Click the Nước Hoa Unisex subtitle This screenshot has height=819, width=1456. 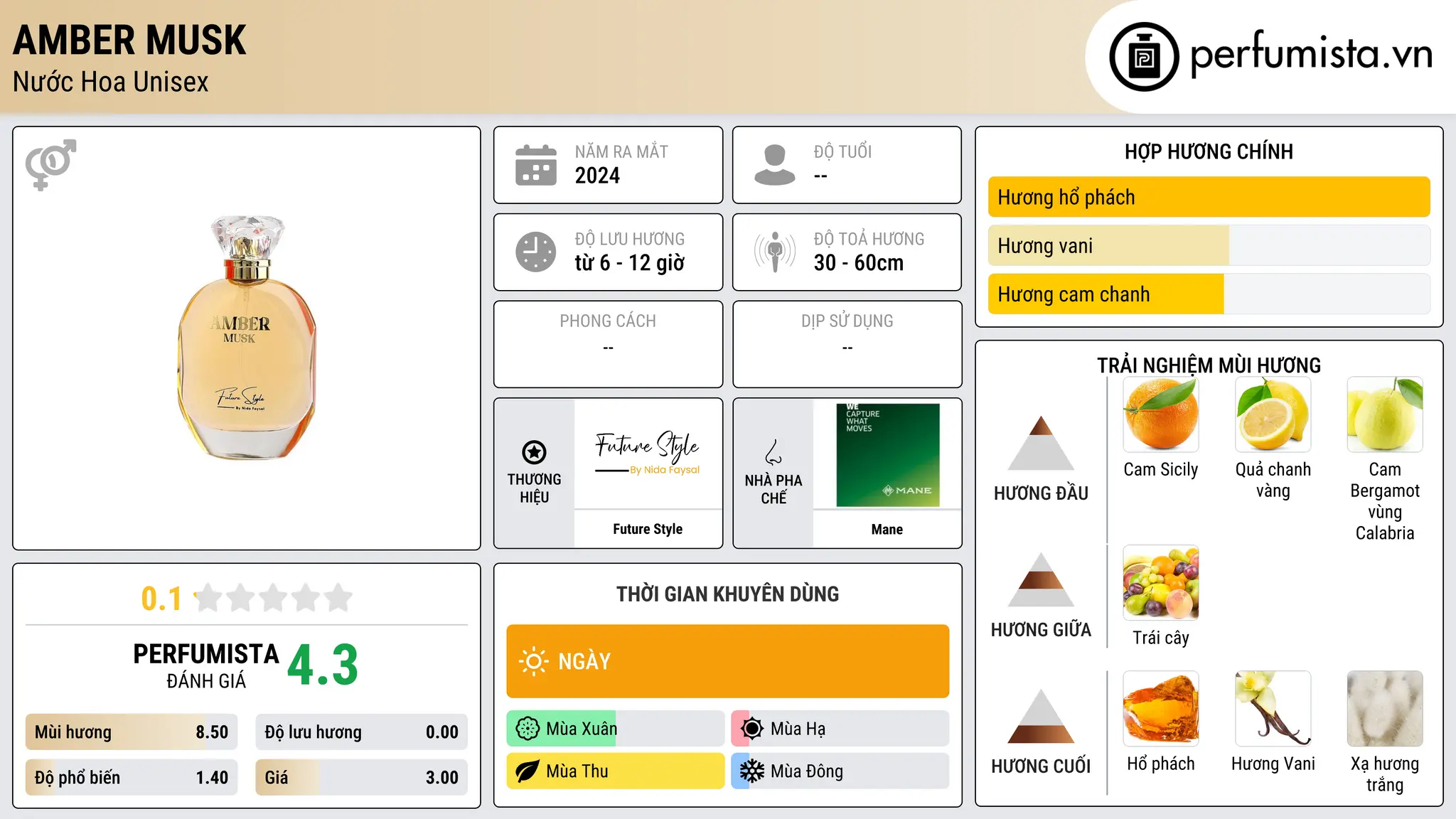(110, 82)
